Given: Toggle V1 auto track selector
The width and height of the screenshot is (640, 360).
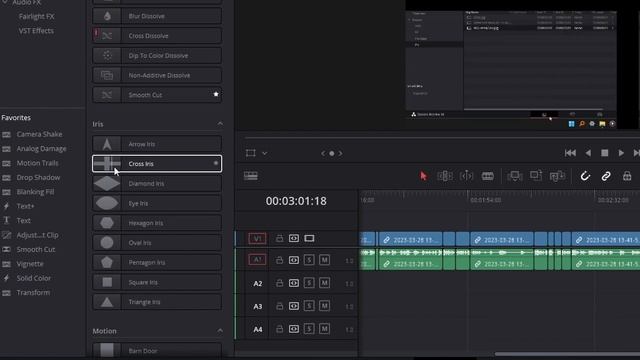Looking at the screenshot, I should (x=294, y=238).
